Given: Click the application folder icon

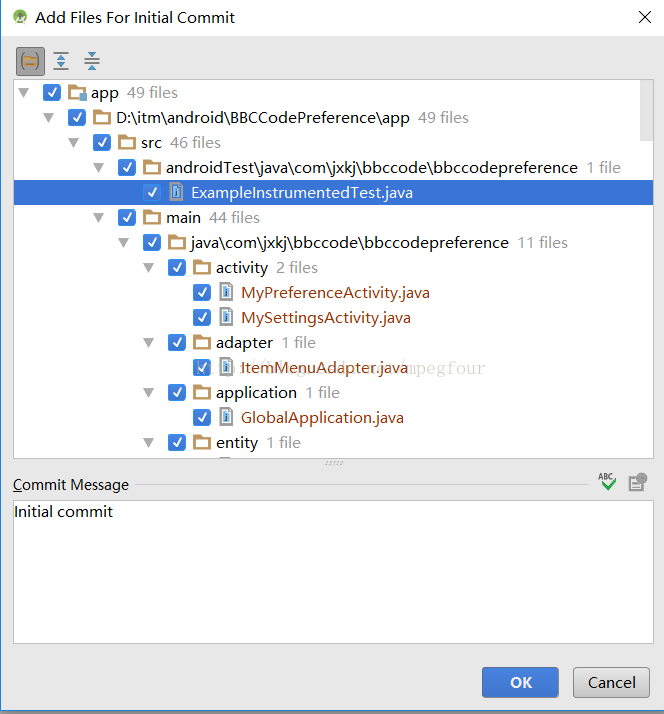Looking at the screenshot, I should click(202, 393).
